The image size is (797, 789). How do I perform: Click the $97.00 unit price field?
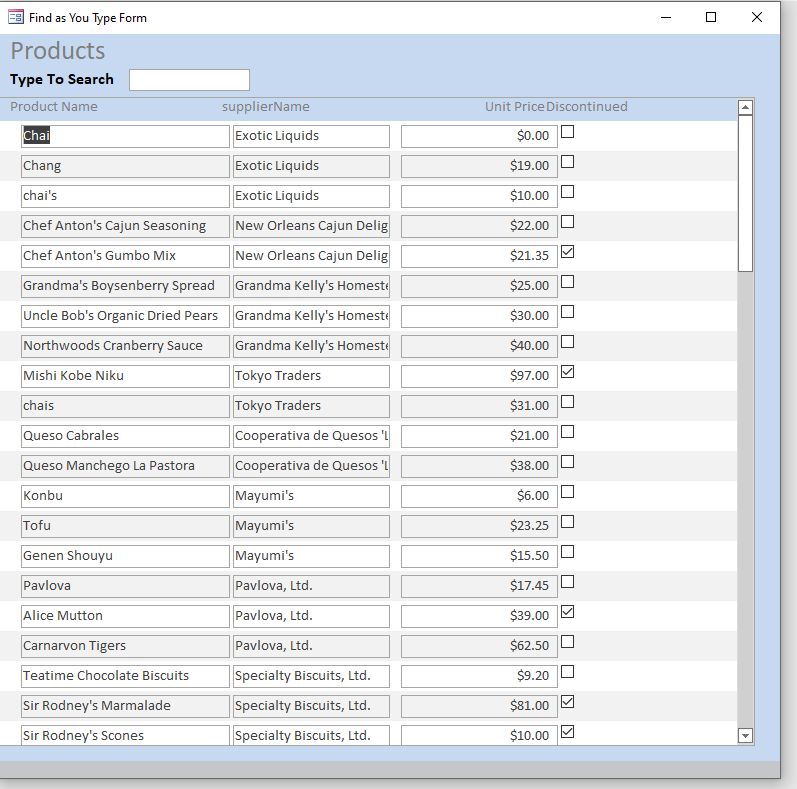(479, 376)
